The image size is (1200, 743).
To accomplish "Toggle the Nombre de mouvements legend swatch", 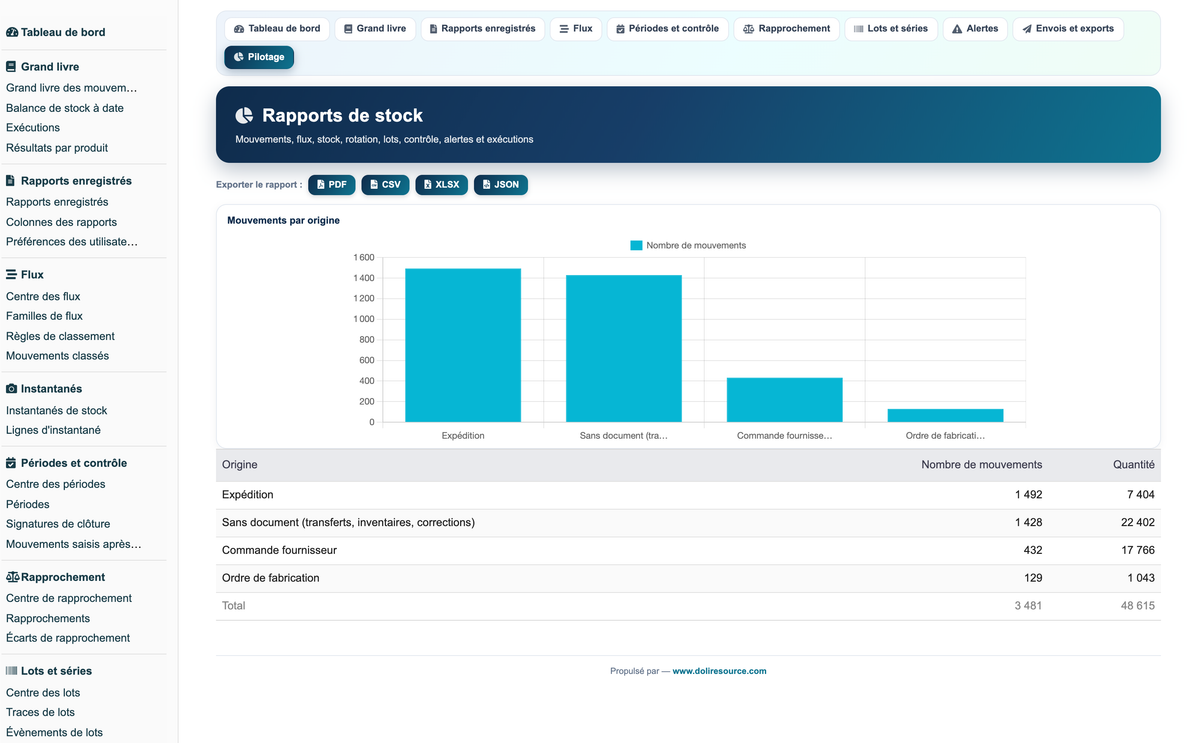I will [x=636, y=245].
